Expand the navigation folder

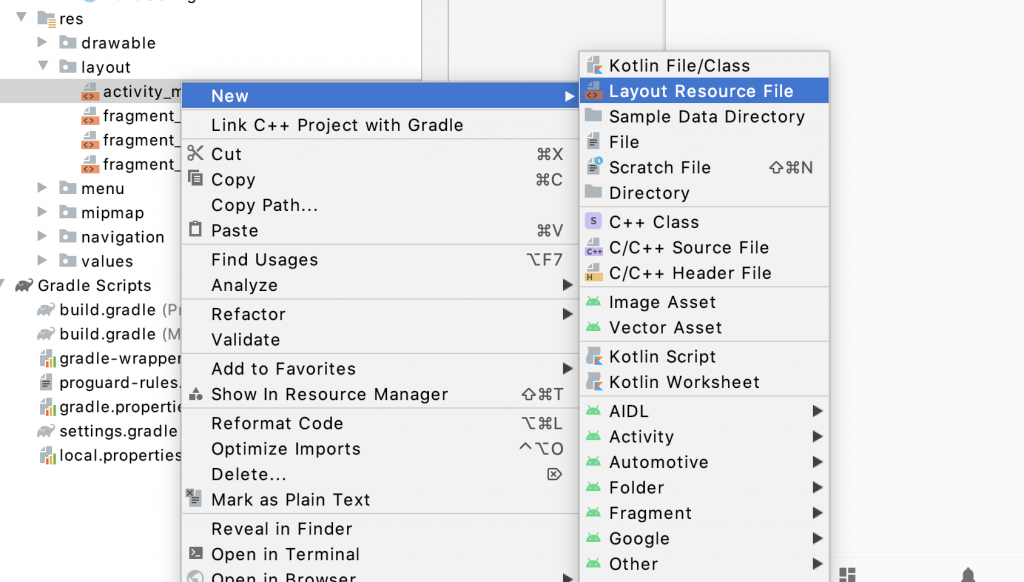point(42,237)
